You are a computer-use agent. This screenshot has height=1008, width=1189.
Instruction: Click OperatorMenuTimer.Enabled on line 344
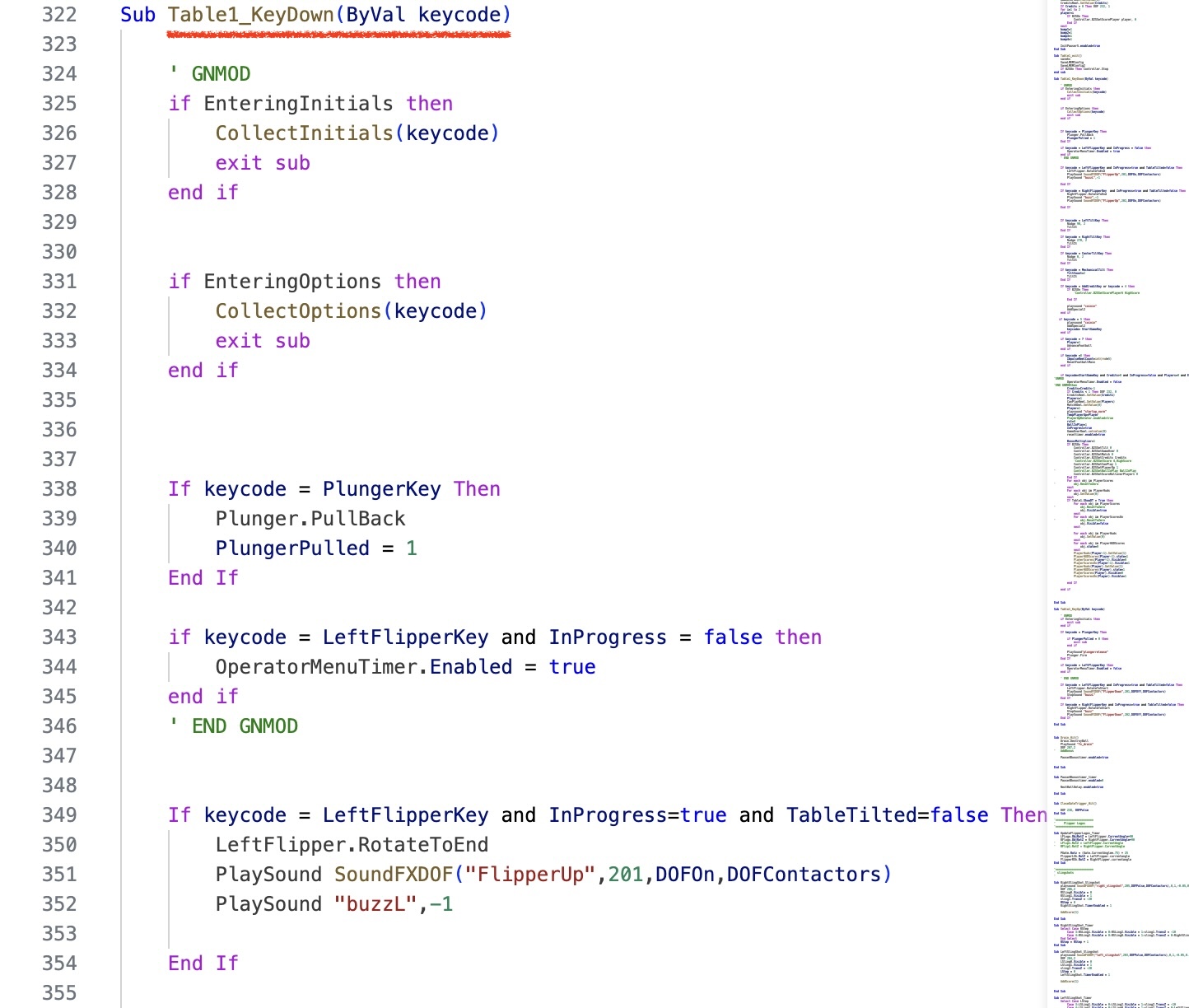pyautogui.click(x=363, y=667)
